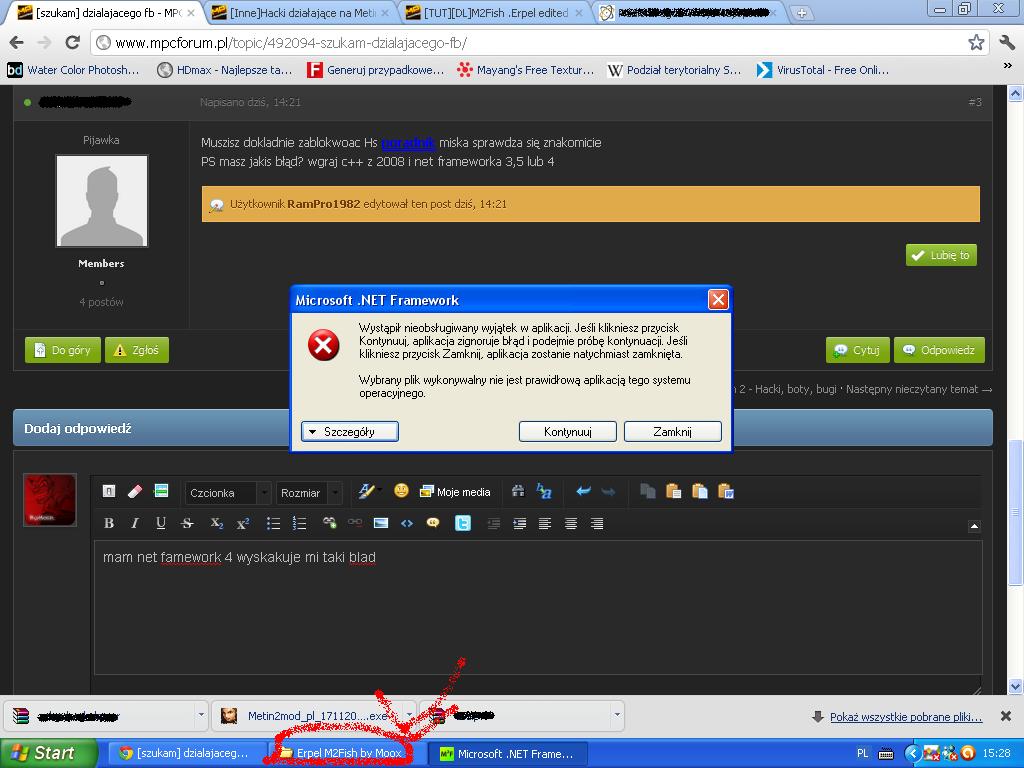Open the Czcionka font dropdown
The height and width of the screenshot is (768, 1024).
point(228,492)
